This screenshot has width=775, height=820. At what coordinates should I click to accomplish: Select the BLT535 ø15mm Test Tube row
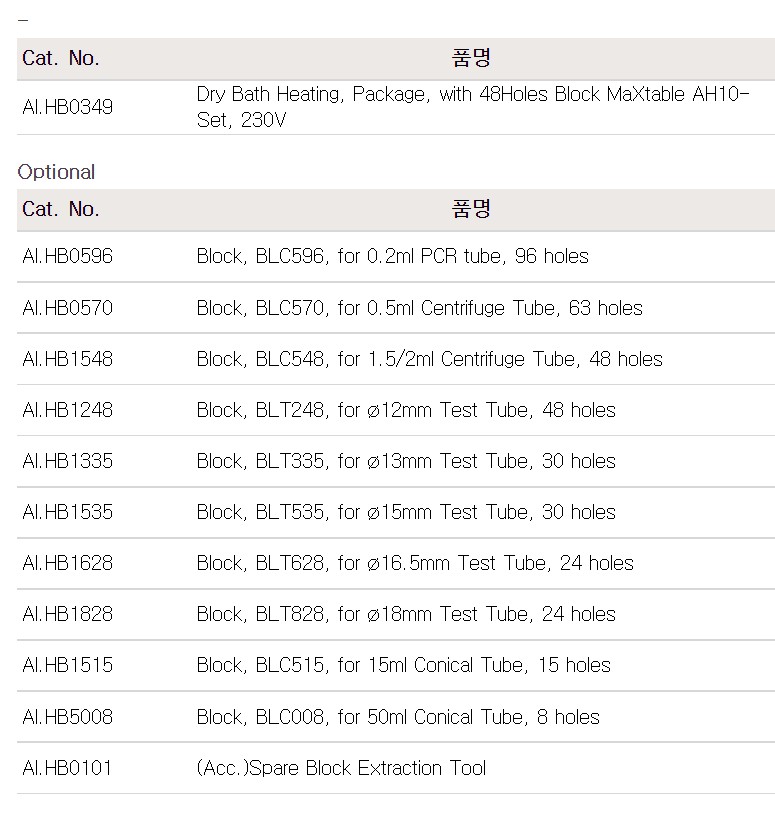tap(406, 512)
